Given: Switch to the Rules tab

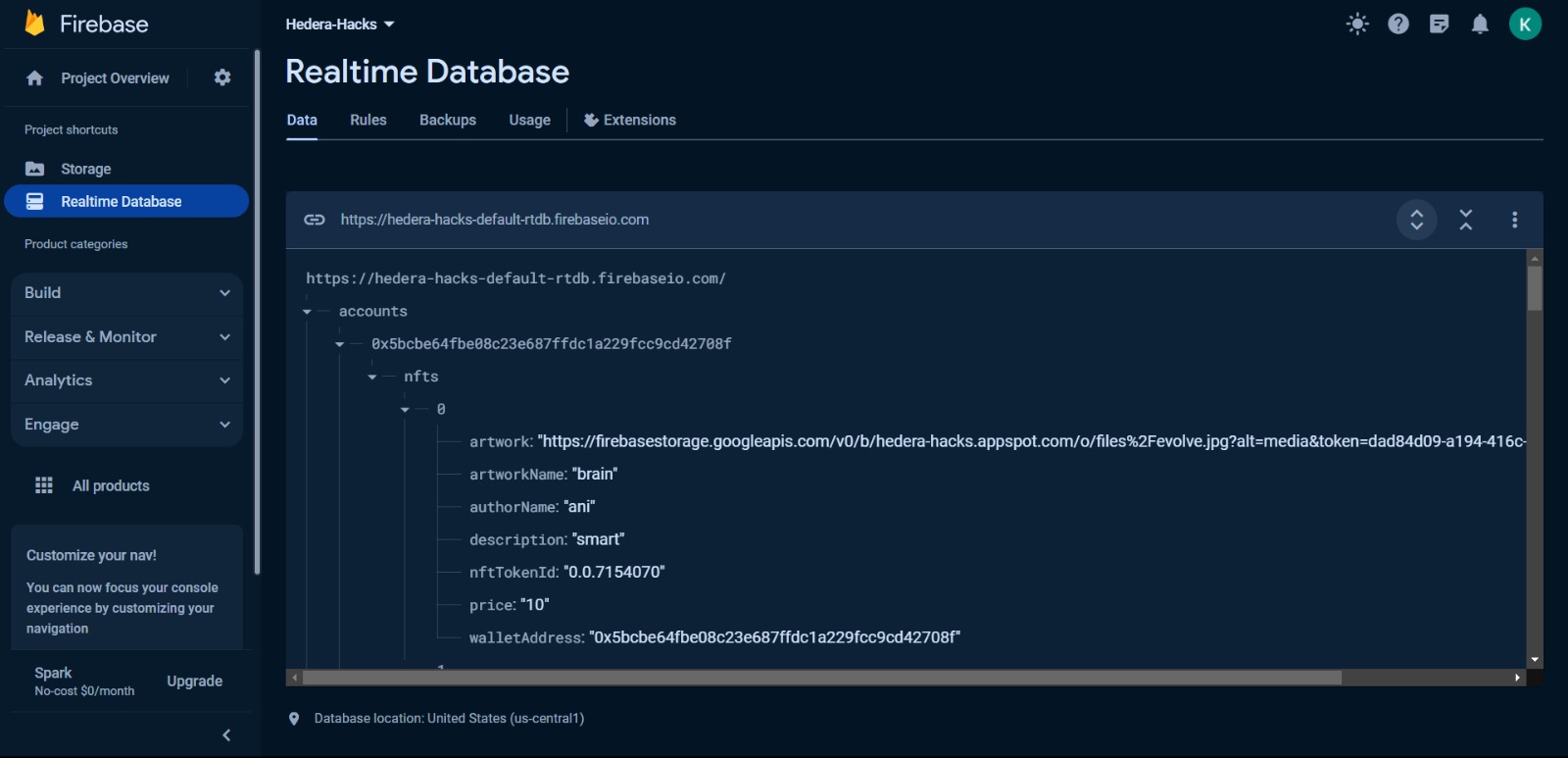Looking at the screenshot, I should [x=368, y=120].
